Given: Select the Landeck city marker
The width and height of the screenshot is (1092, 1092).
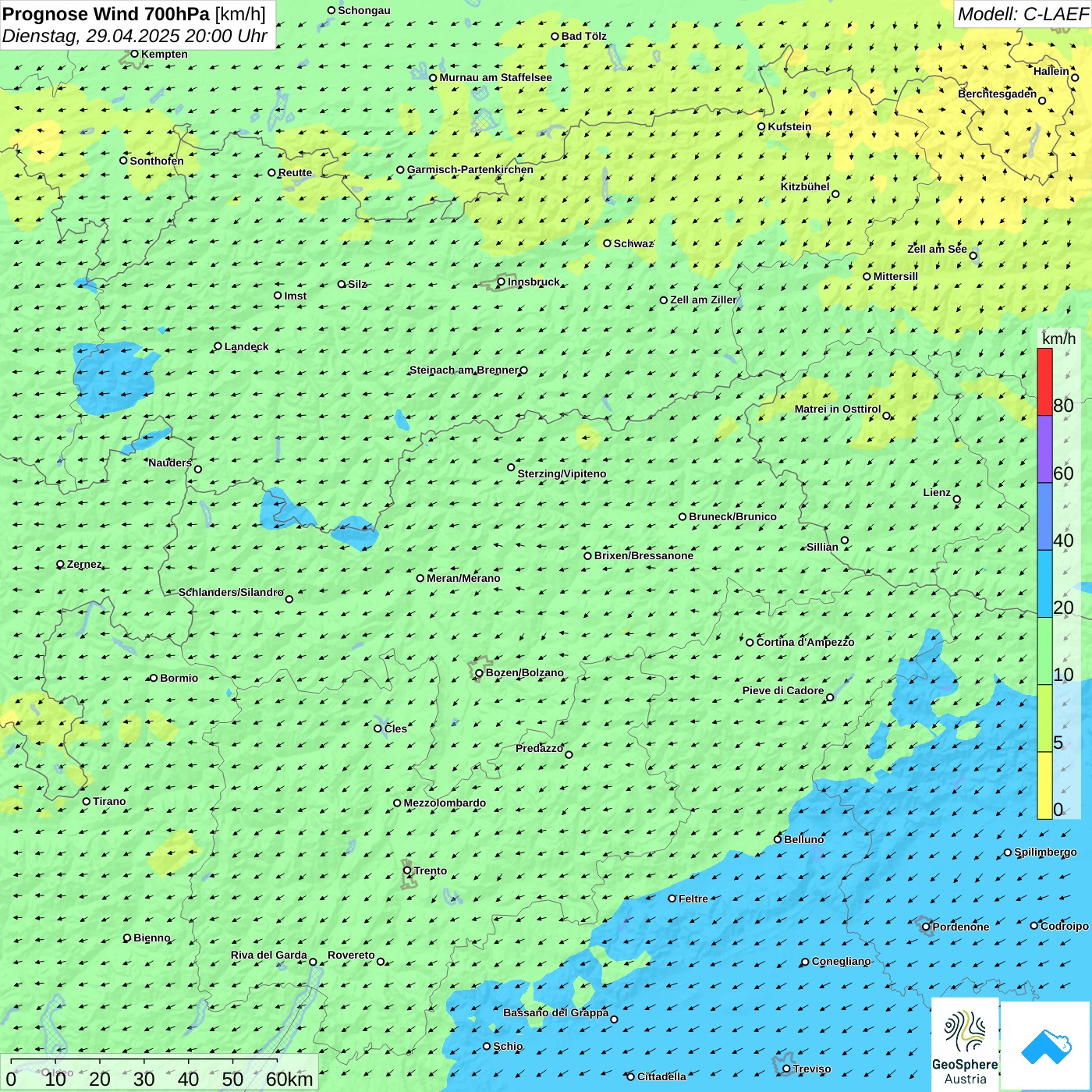Looking at the screenshot, I should point(218,346).
